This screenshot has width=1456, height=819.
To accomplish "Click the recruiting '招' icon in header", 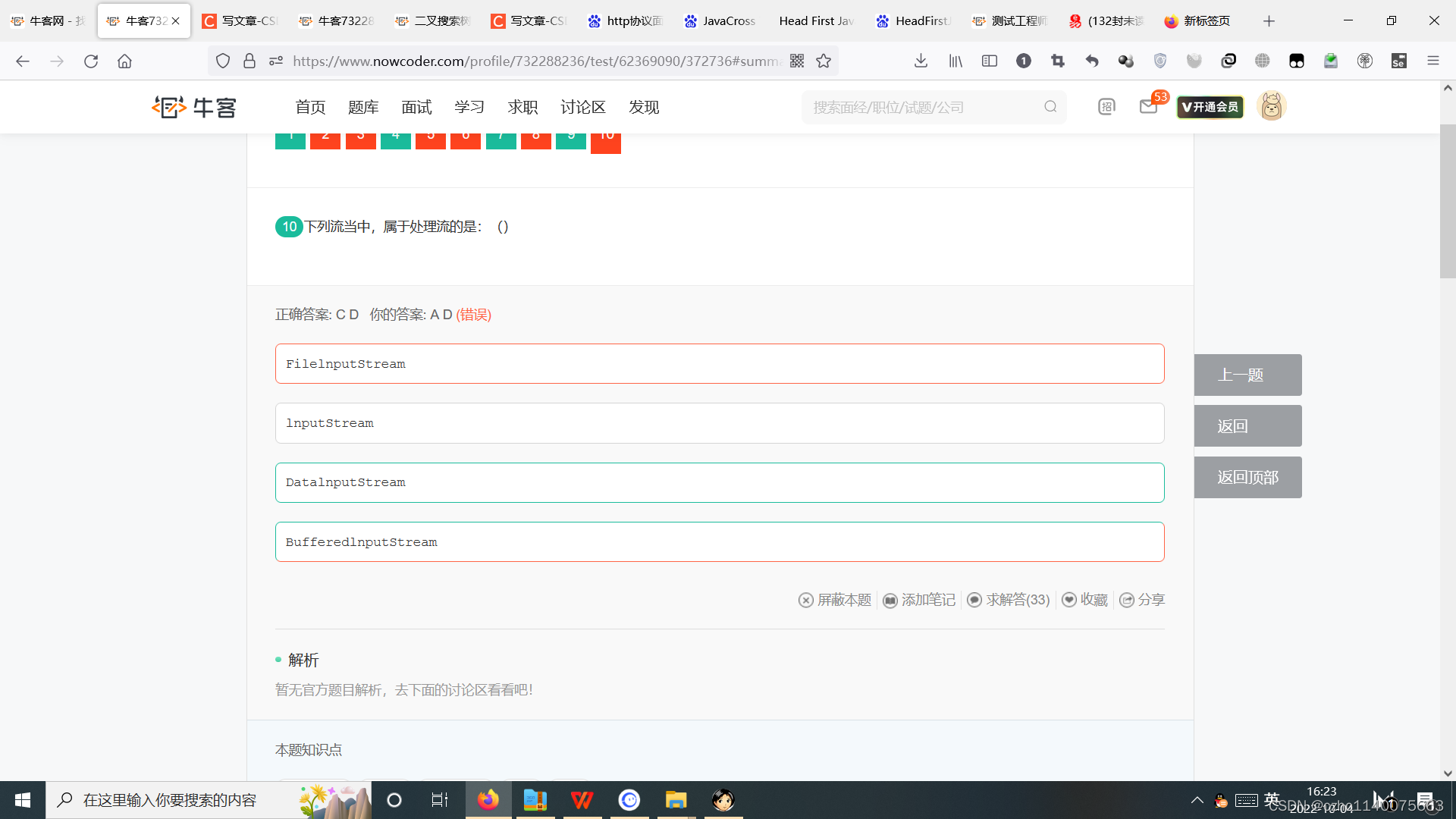I will [1107, 107].
